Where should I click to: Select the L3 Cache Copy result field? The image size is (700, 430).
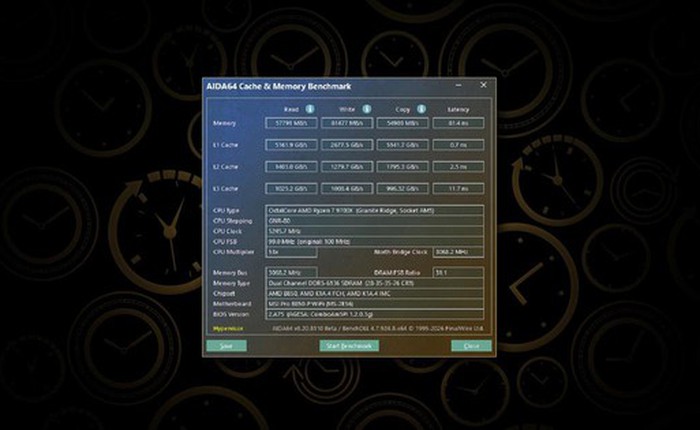(403, 188)
